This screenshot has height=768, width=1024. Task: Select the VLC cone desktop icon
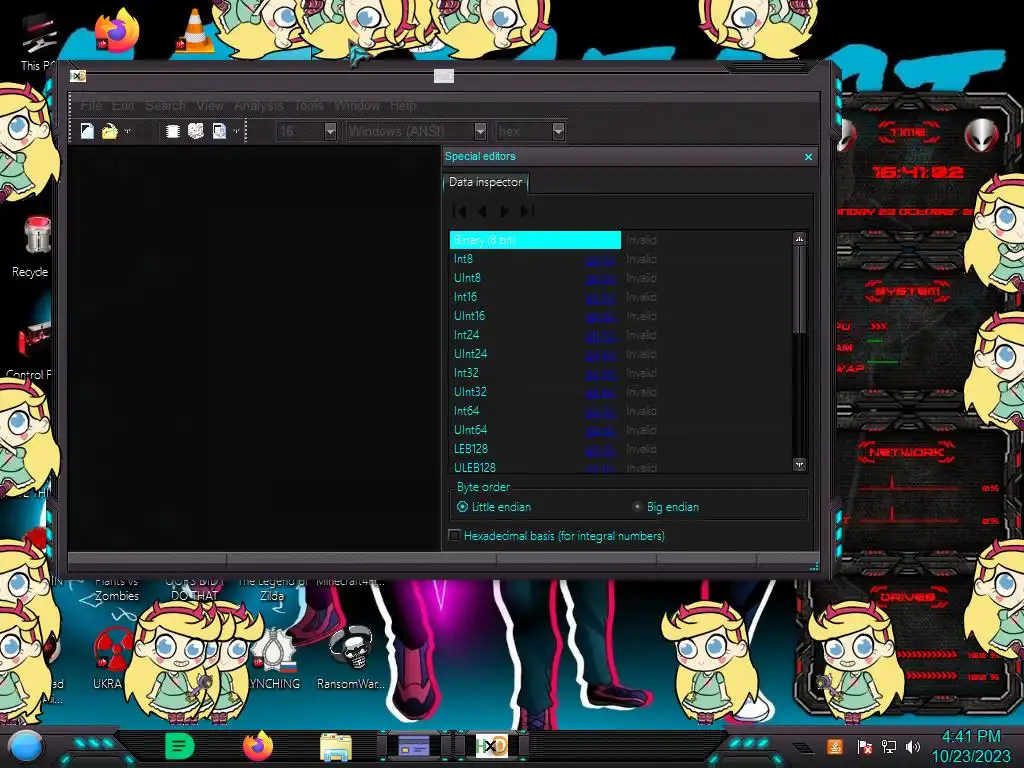[195, 31]
